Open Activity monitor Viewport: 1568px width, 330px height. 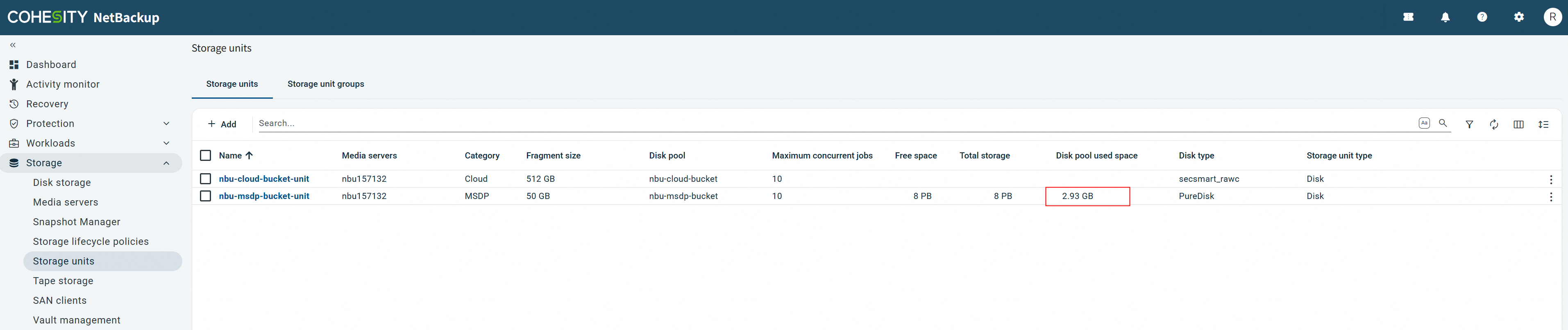63,84
